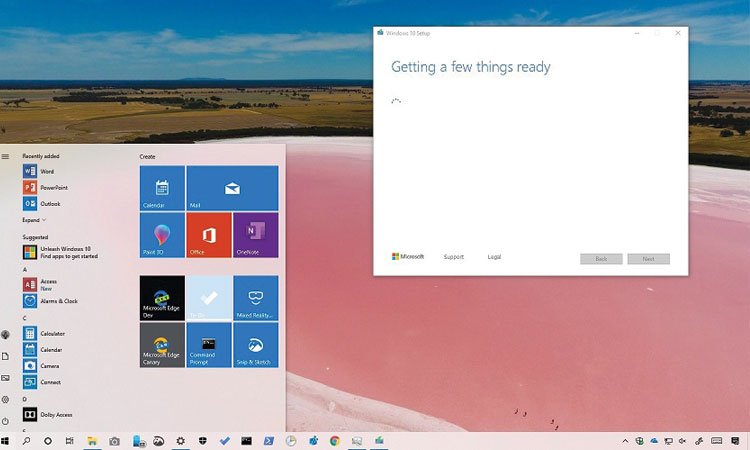
Task: Expand the Start menu hamburger navigation
Action: pos(6,156)
